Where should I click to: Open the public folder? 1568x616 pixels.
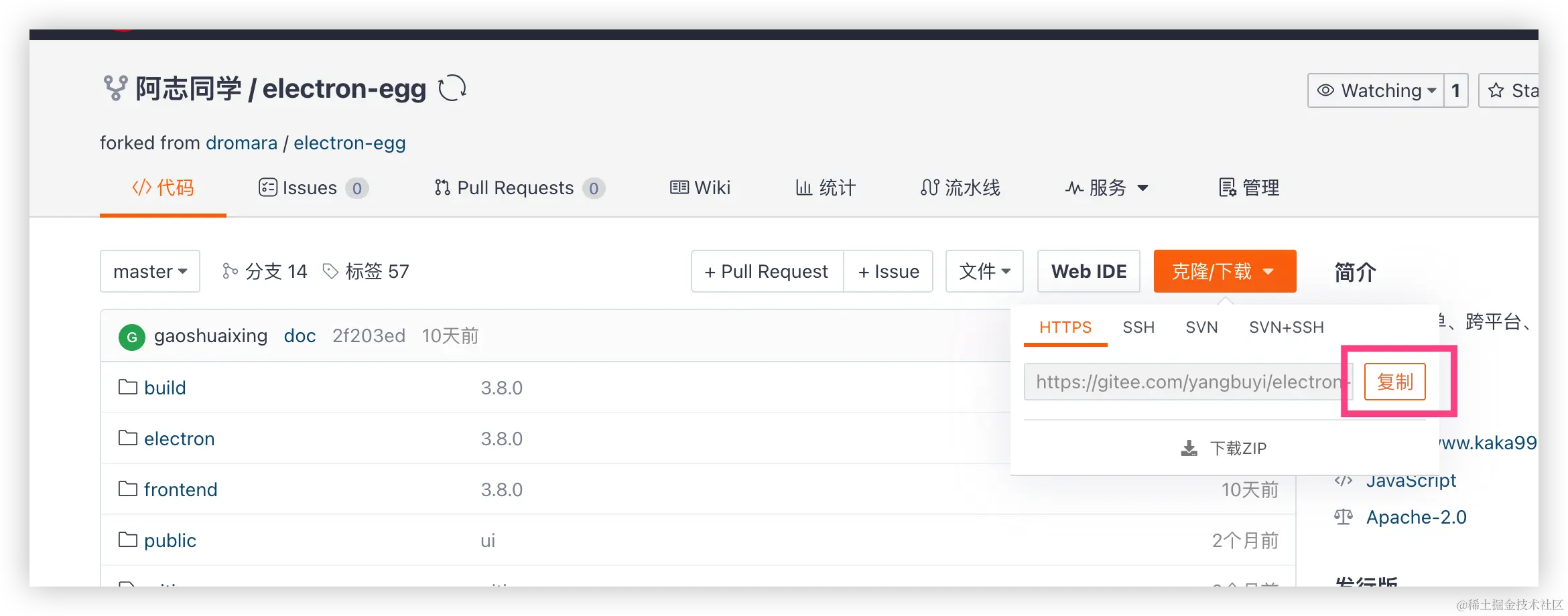(x=170, y=540)
